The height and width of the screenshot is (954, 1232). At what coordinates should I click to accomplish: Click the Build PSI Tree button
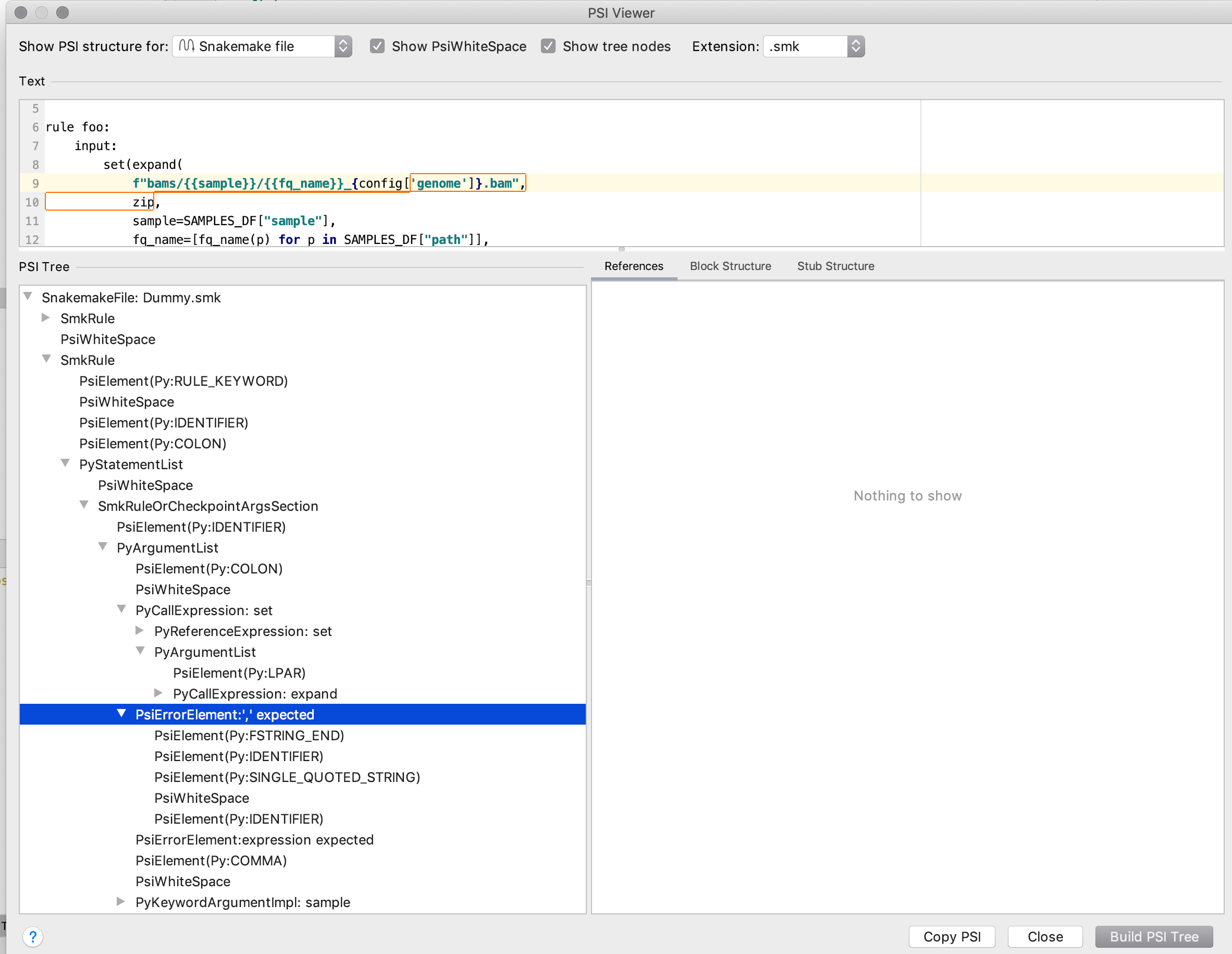tap(1154, 936)
